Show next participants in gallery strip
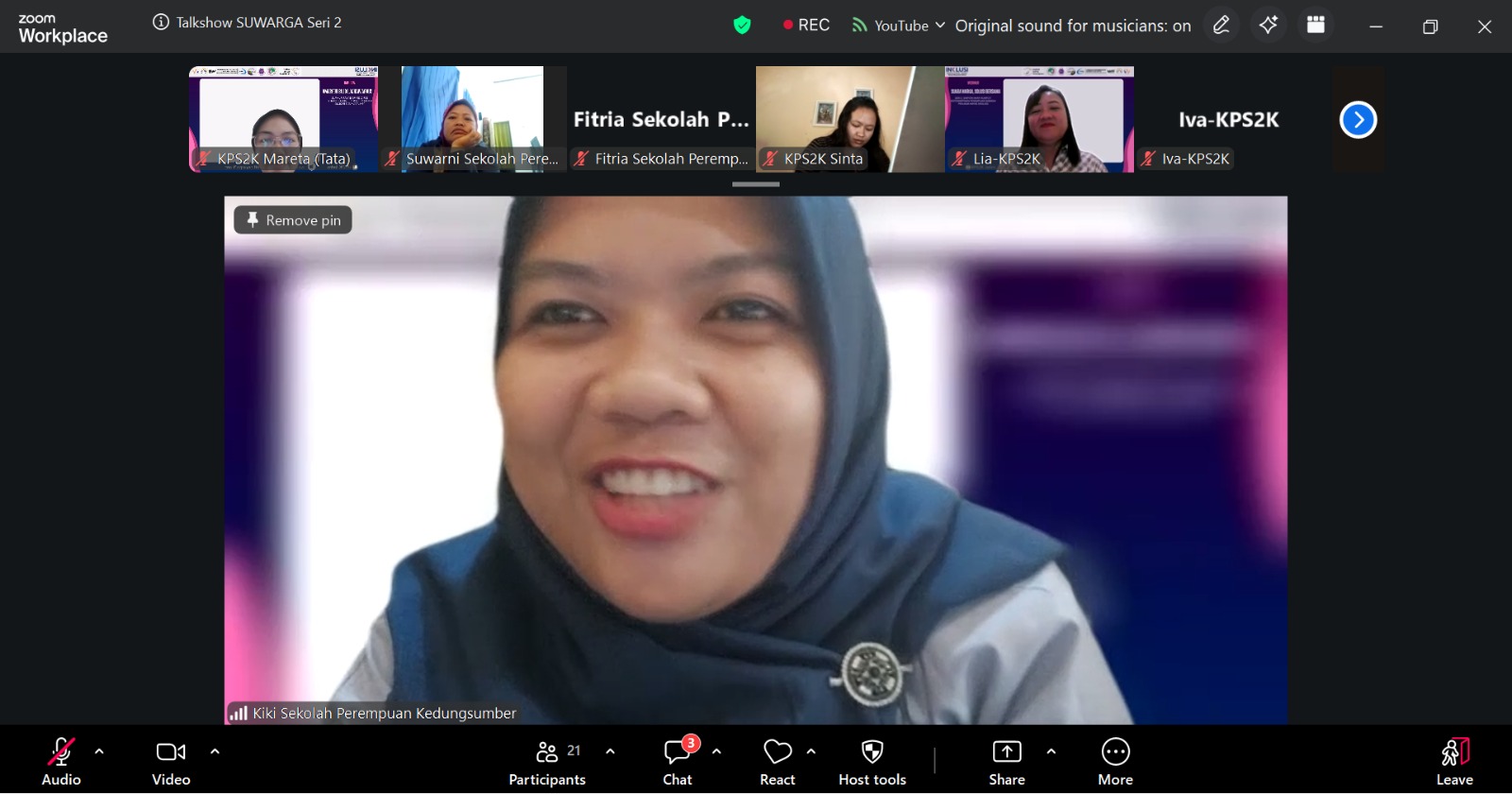Viewport: 1512px width, 794px height. (1358, 120)
